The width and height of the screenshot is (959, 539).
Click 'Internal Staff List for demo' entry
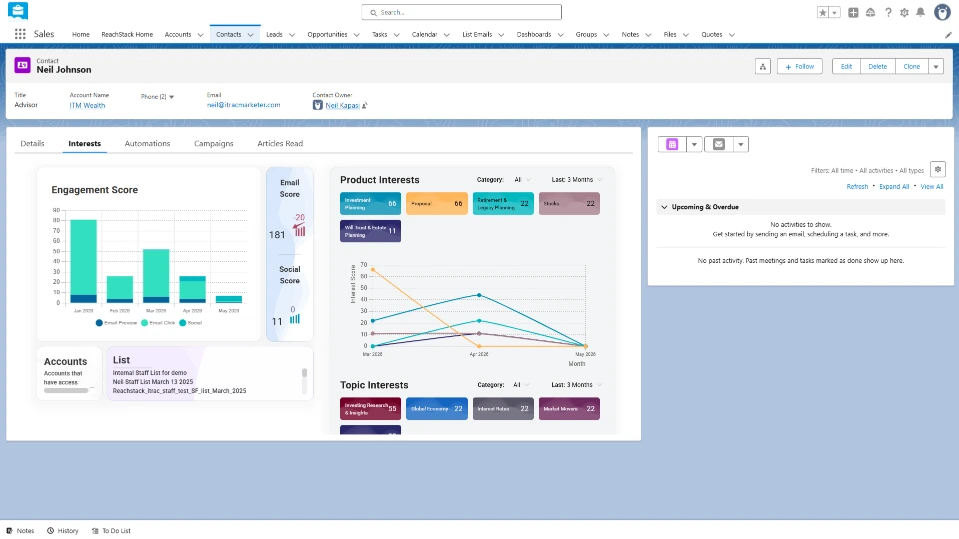[x=150, y=373]
